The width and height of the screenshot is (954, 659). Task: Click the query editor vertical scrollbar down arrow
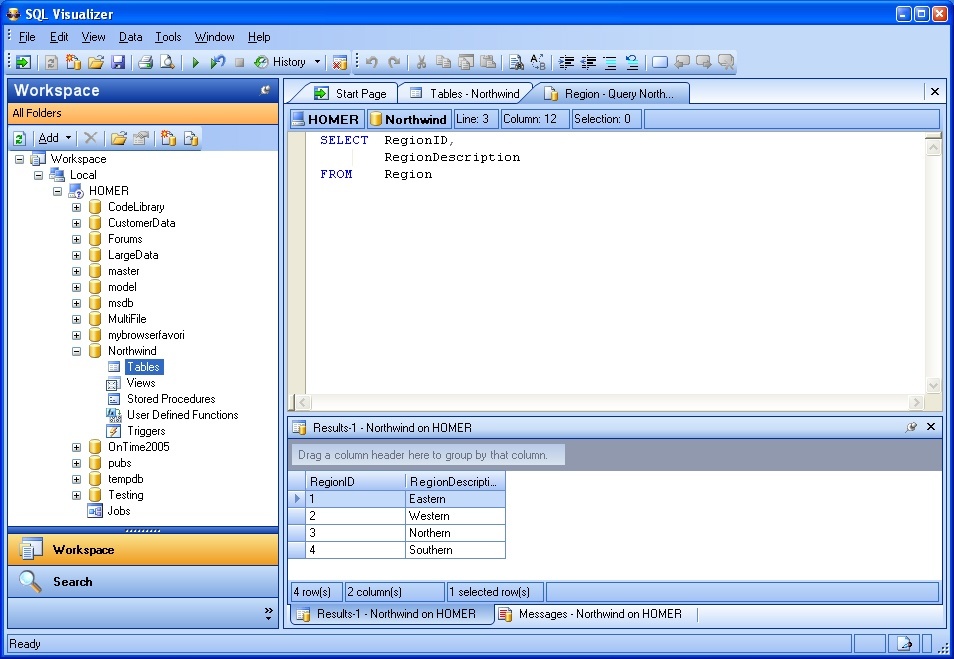[x=933, y=386]
